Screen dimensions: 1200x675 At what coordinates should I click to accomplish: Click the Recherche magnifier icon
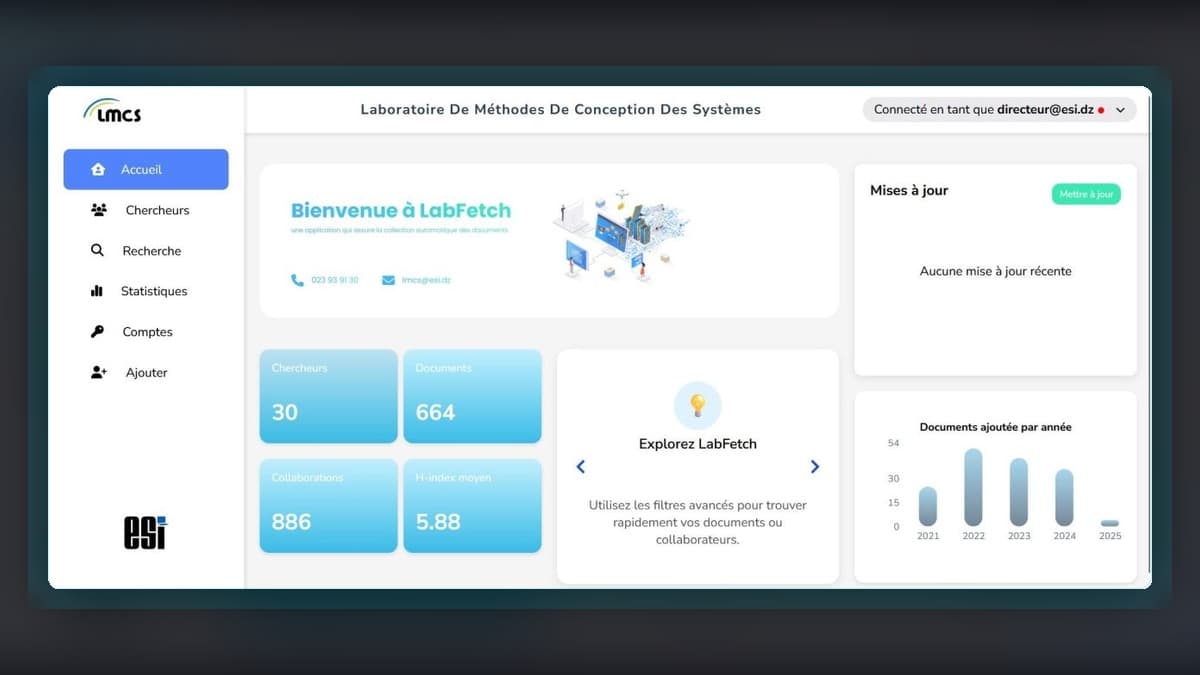click(x=97, y=251)
